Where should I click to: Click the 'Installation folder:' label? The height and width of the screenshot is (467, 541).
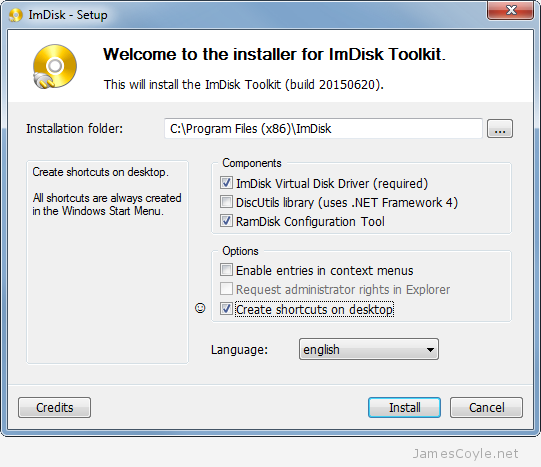(x=75, y=129)
